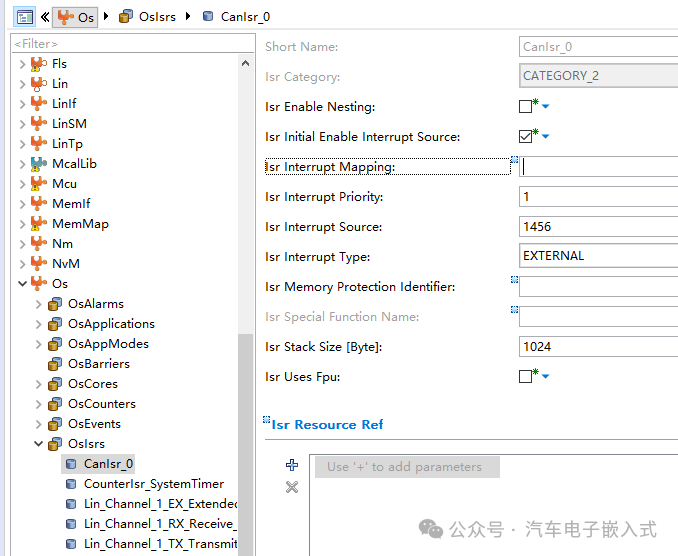Viewport: 678px width, 556px height.
Task: Collapse the OsIsrs tree node
Action: (39, 444)
